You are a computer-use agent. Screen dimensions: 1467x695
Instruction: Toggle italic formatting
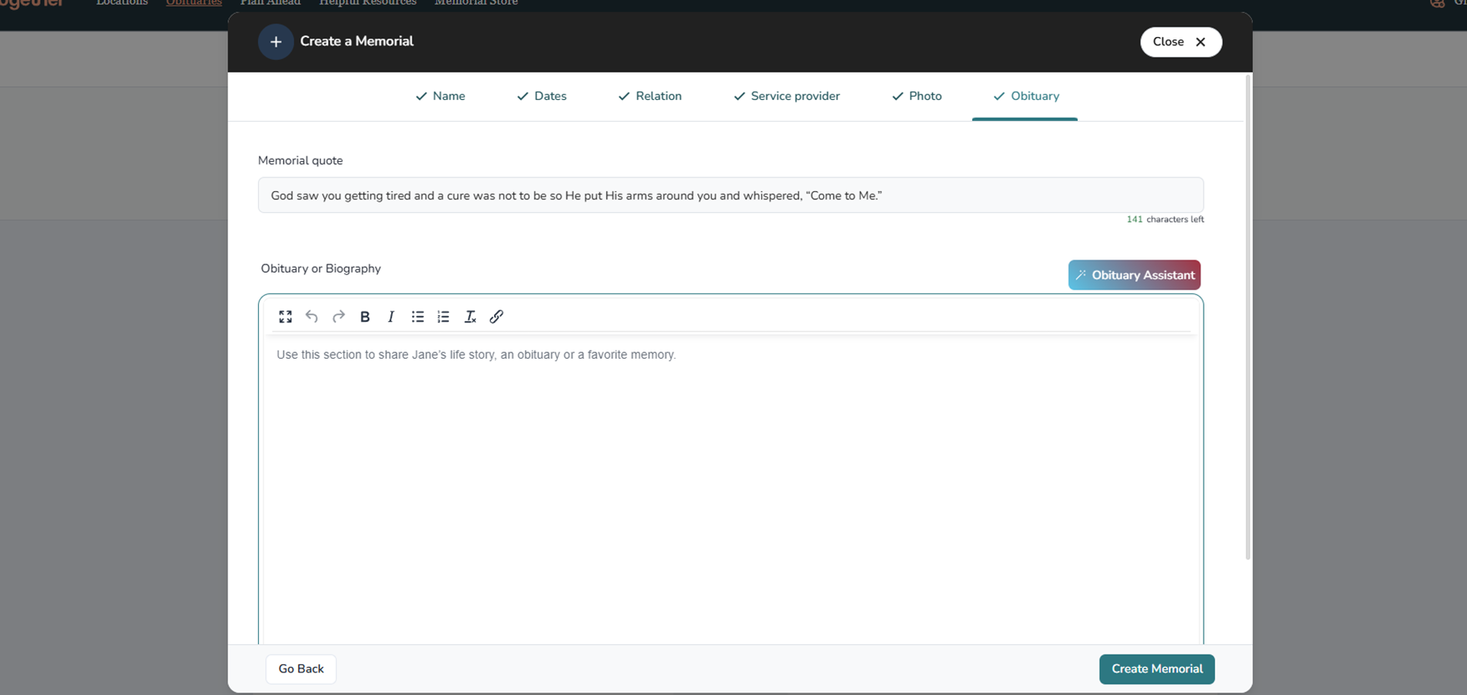coord(391,317)
